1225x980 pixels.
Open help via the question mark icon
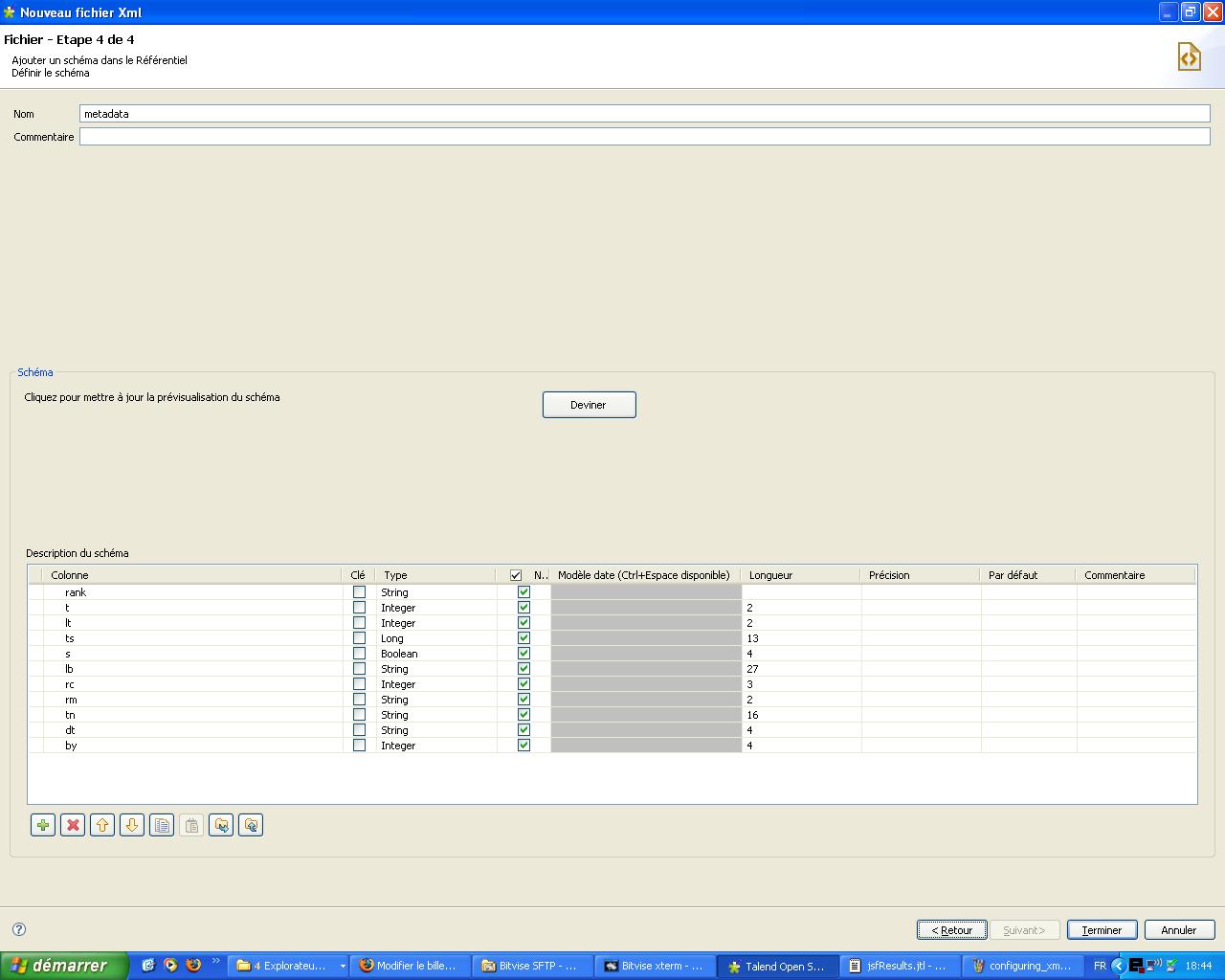tap(16, 928)
